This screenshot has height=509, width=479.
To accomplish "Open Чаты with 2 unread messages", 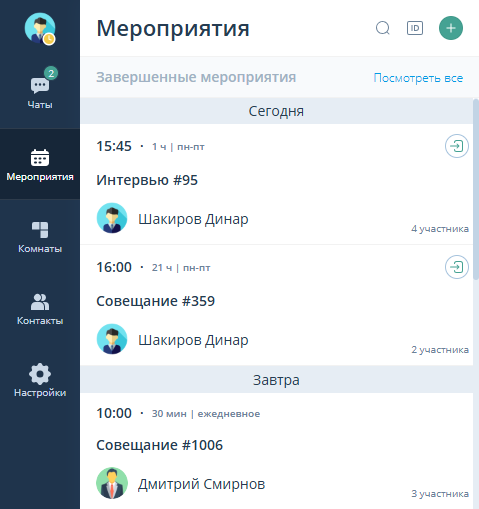I will tap(40, 89).
